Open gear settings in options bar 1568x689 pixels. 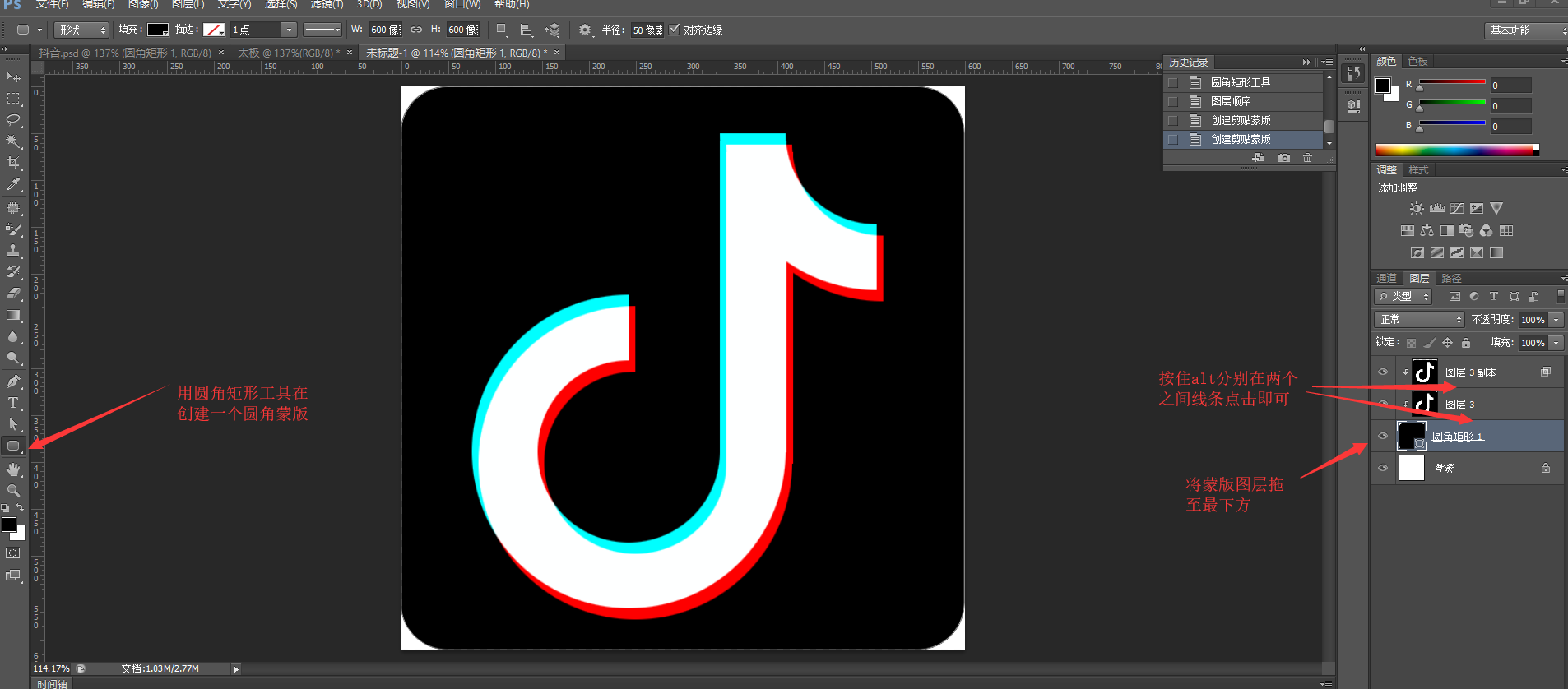click(585, 30)
